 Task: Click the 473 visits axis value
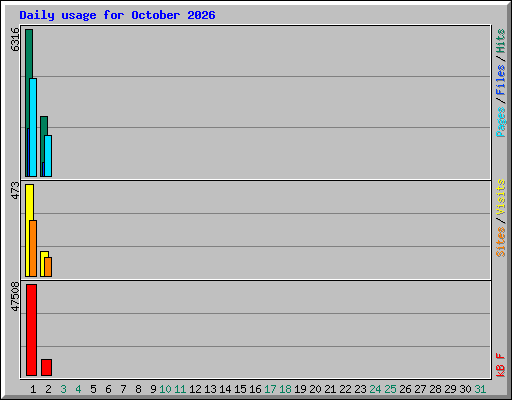(15, 190)
